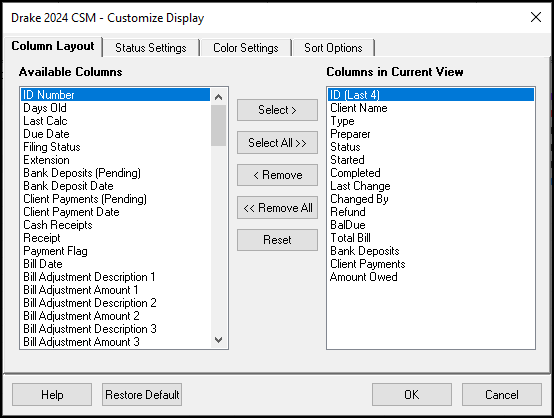Image resolution: width=554 pixels, height=418 pixels.
Task: Confirm the dialog with OK
Action: pyautogui.click(x=412, y=395)
